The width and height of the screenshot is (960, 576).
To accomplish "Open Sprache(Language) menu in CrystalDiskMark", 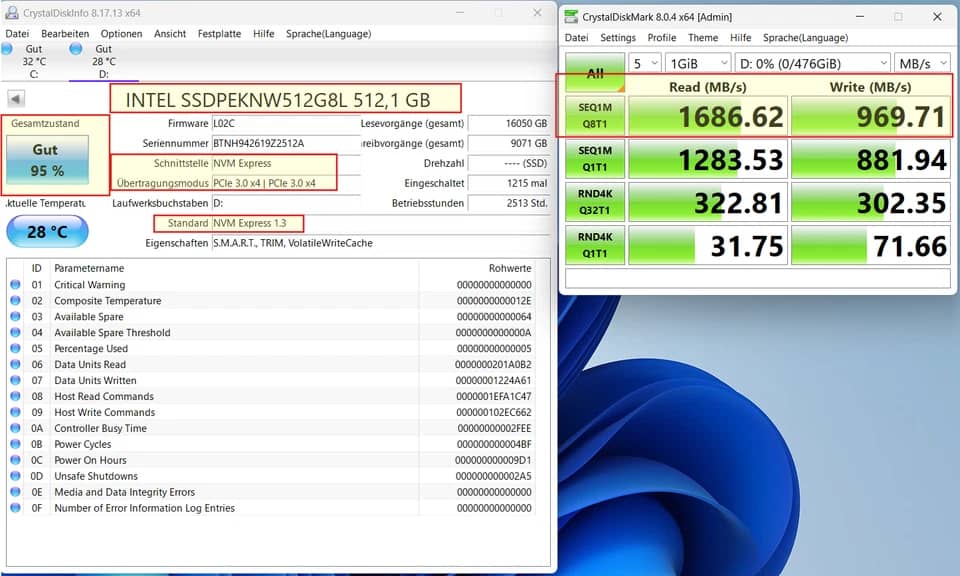I will click(805, 37).
